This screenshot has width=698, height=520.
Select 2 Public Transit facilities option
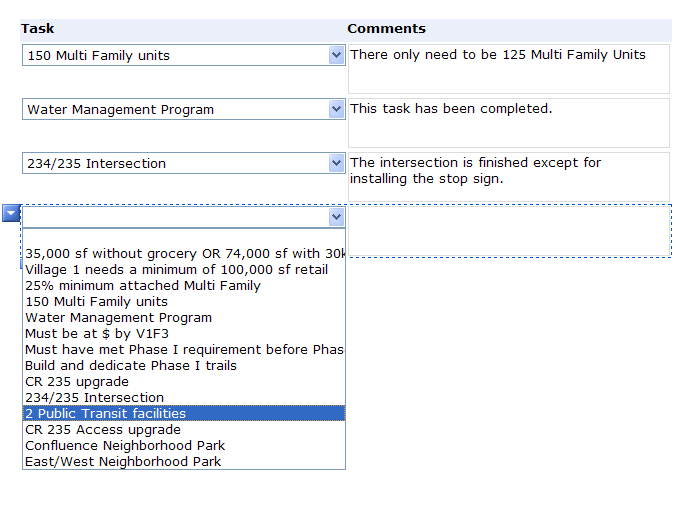click(184, 413)
